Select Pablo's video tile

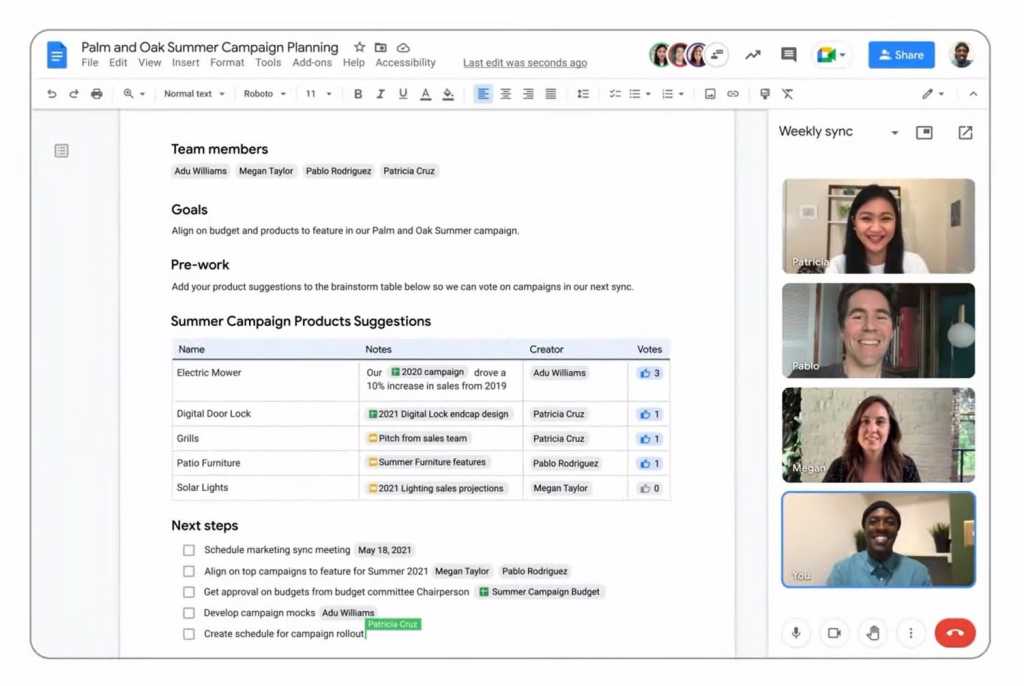(x=878, y=331)
